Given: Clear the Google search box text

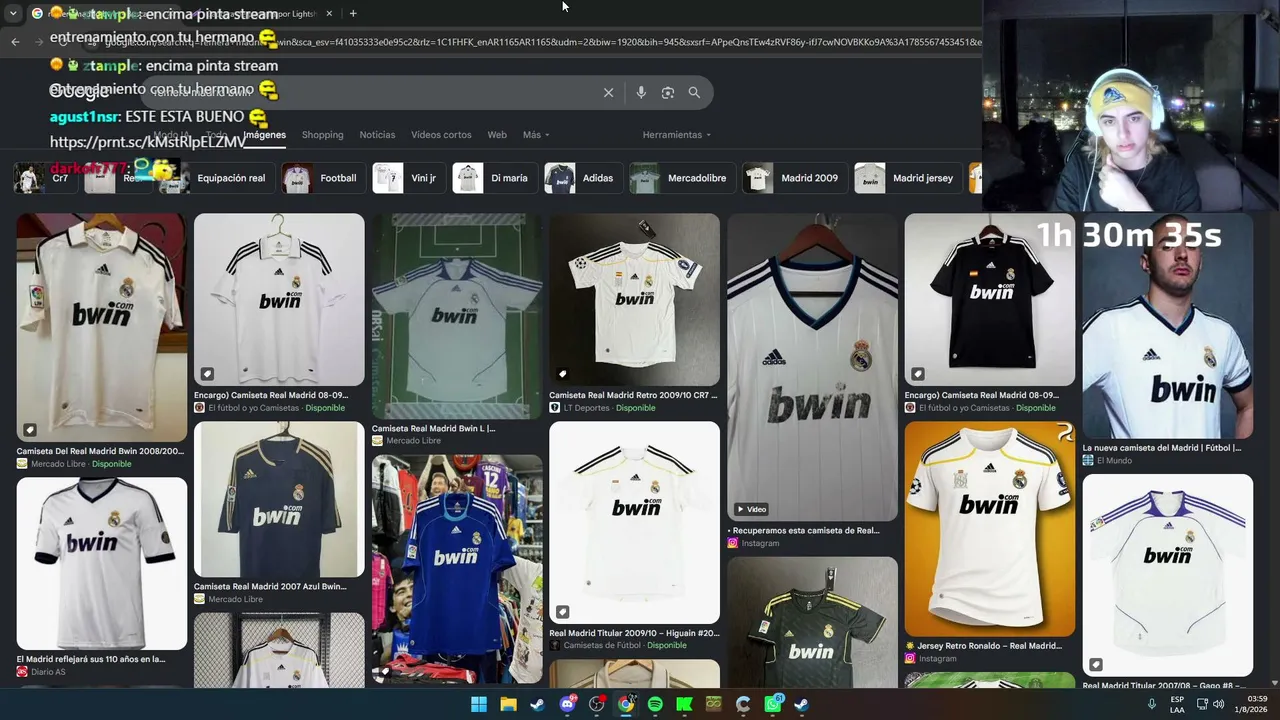Looking at the screenshot, I should (608, 92).
